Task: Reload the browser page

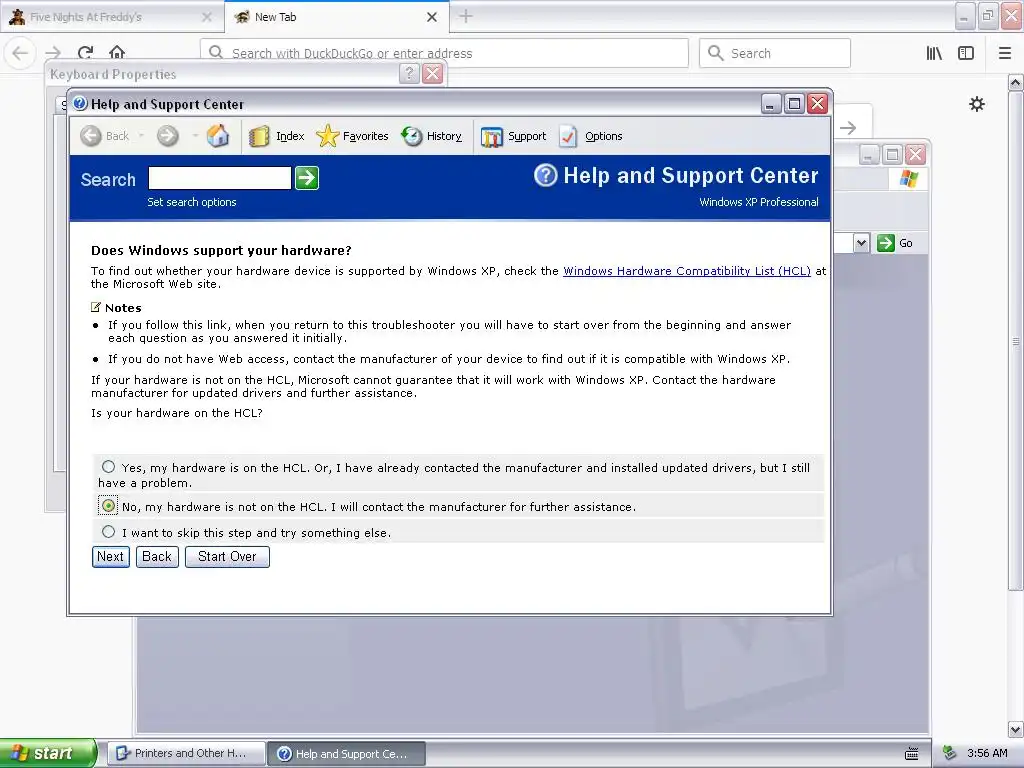Action: (x=85, y=53)
